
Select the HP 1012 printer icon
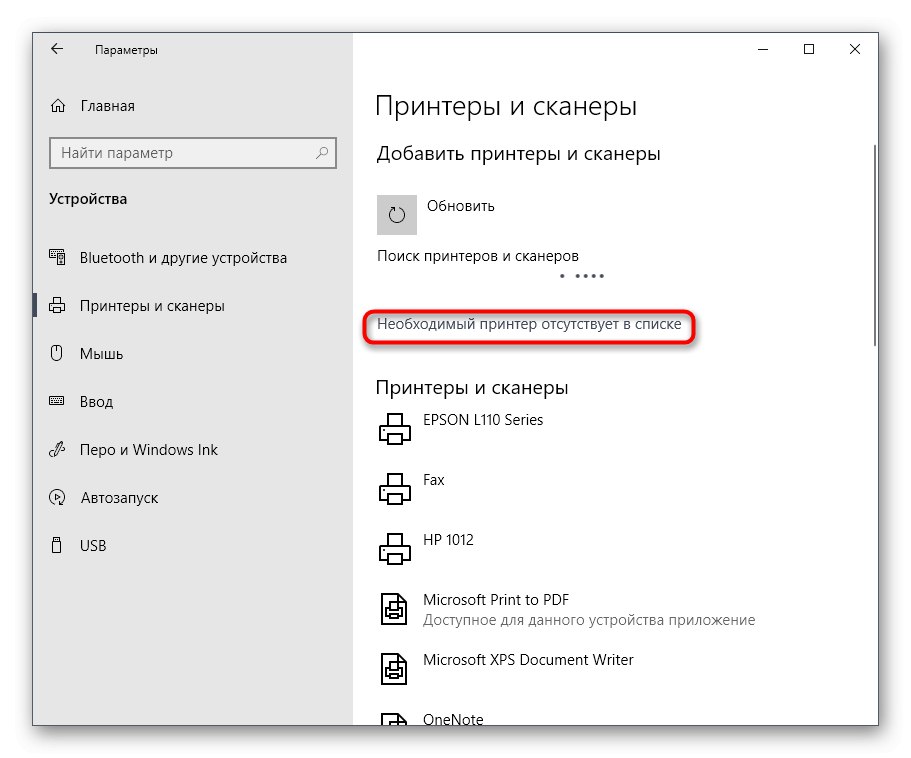pyautogui.click(x=395, y=550)
